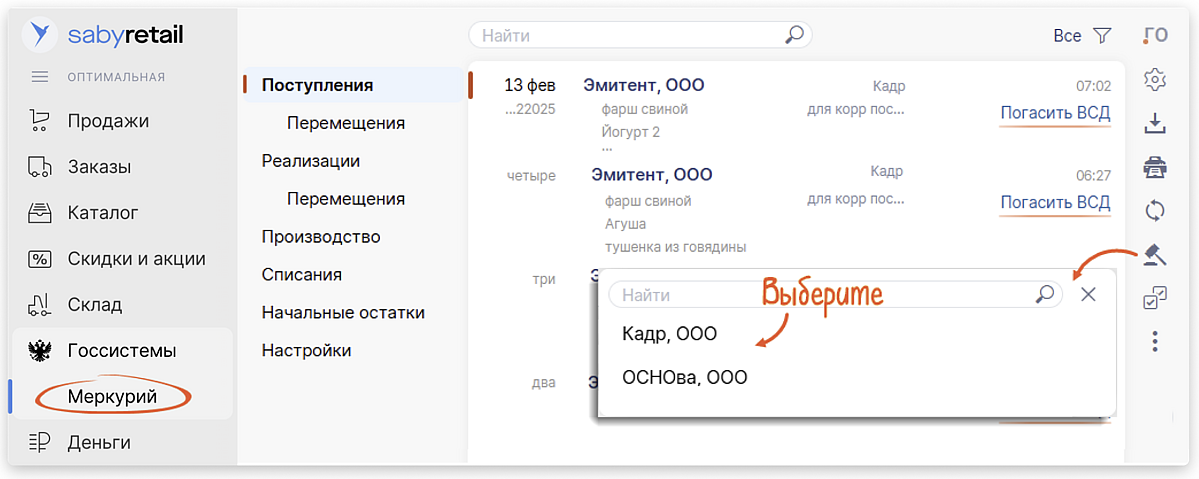The height and width of the screenshot is (479, 1199).
Task: Close the organization selection popup
Action: pyautogui.click(x=1089, y=294)
